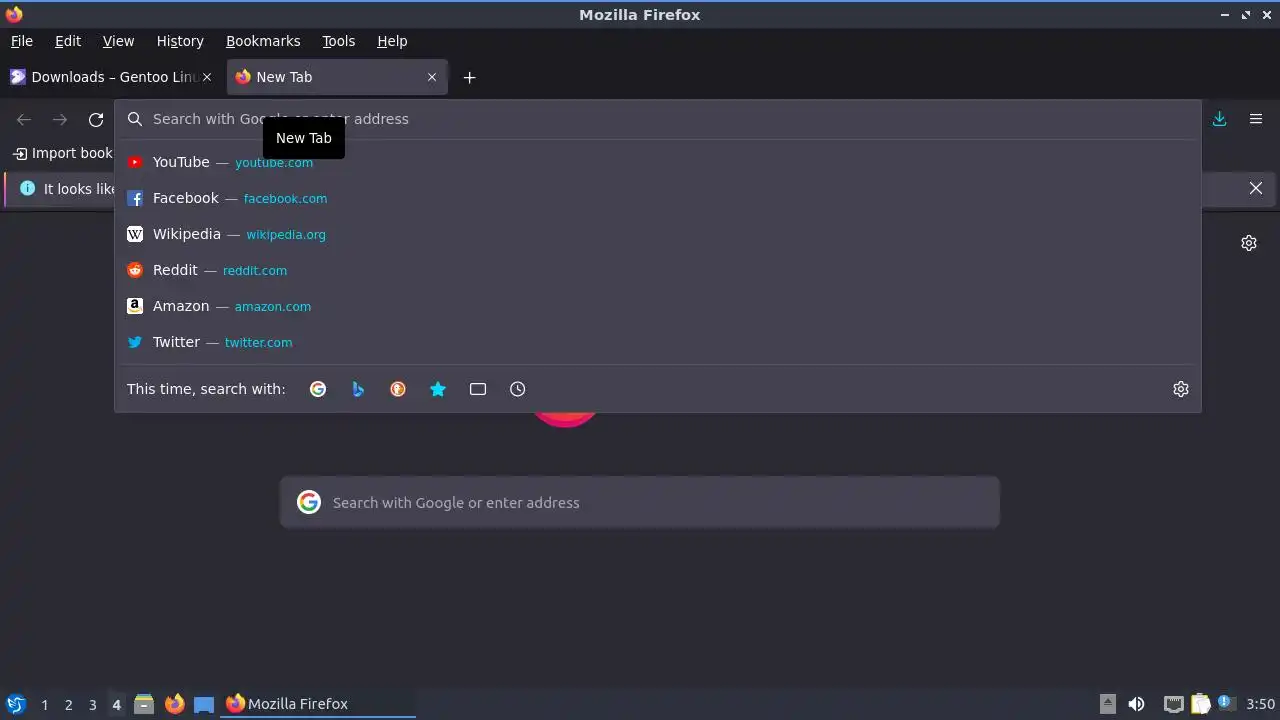This screenshot has width=1280, height=720.
Task: Click the clipboard tray icon
Action: pyautogui.click(x=1200, y=704)
